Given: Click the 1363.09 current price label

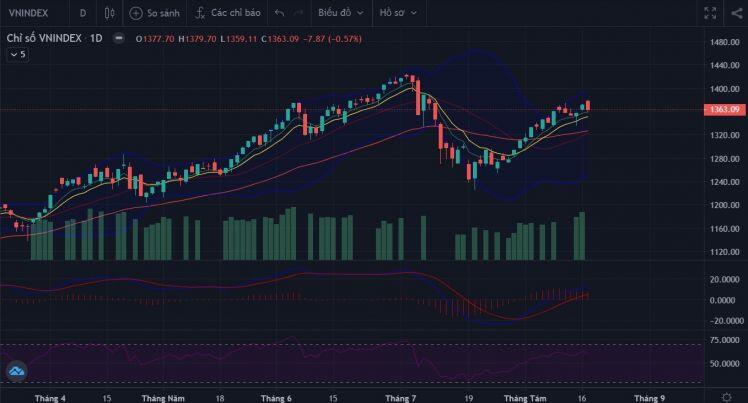Looking at the screenshot, I should pyautogui.click(x=725, y=110).
